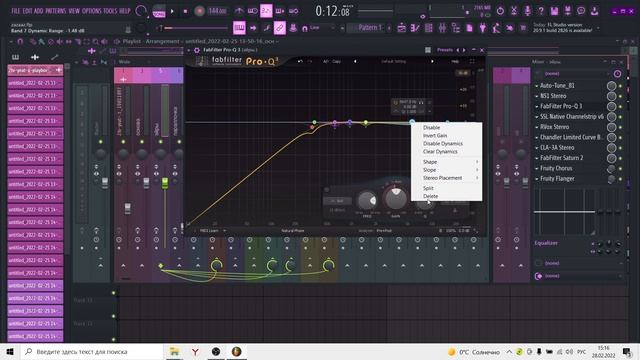The image size is (640, 360).
Task: Open the Pro-Q 3 Presets button
Action: tap(445, 50)
